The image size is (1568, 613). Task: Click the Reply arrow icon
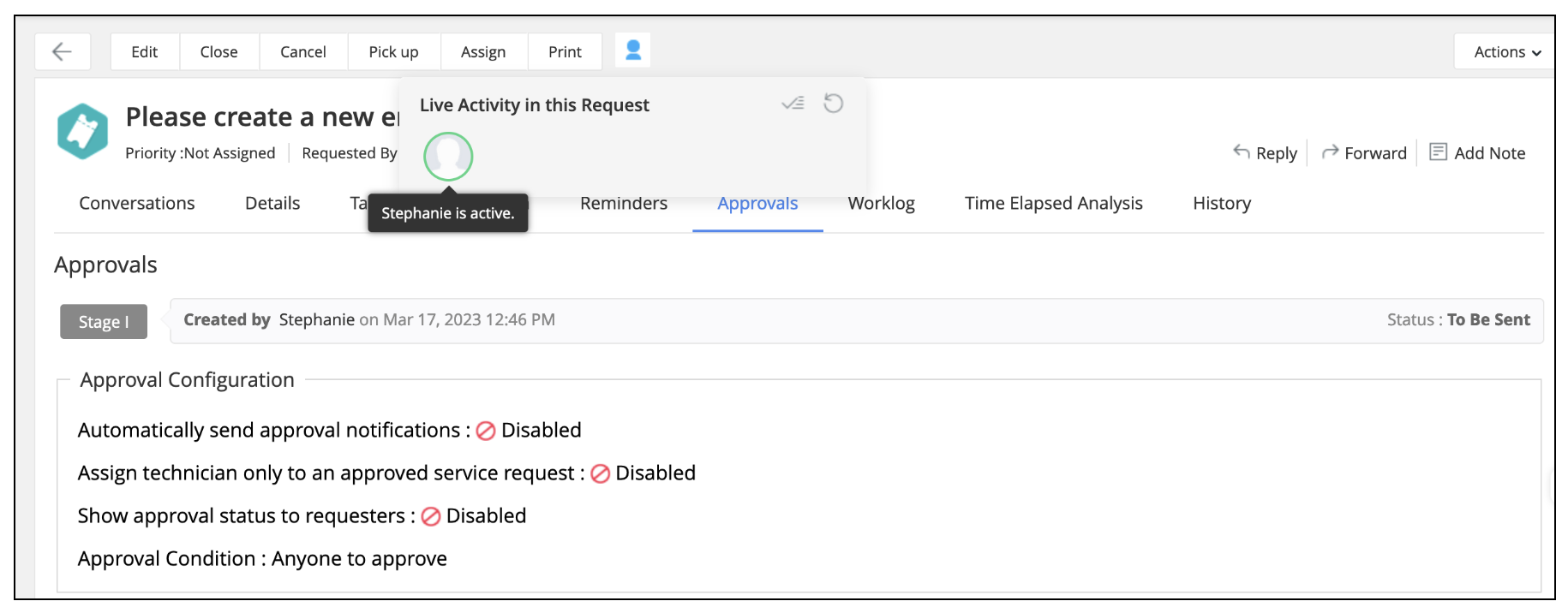1242,152
